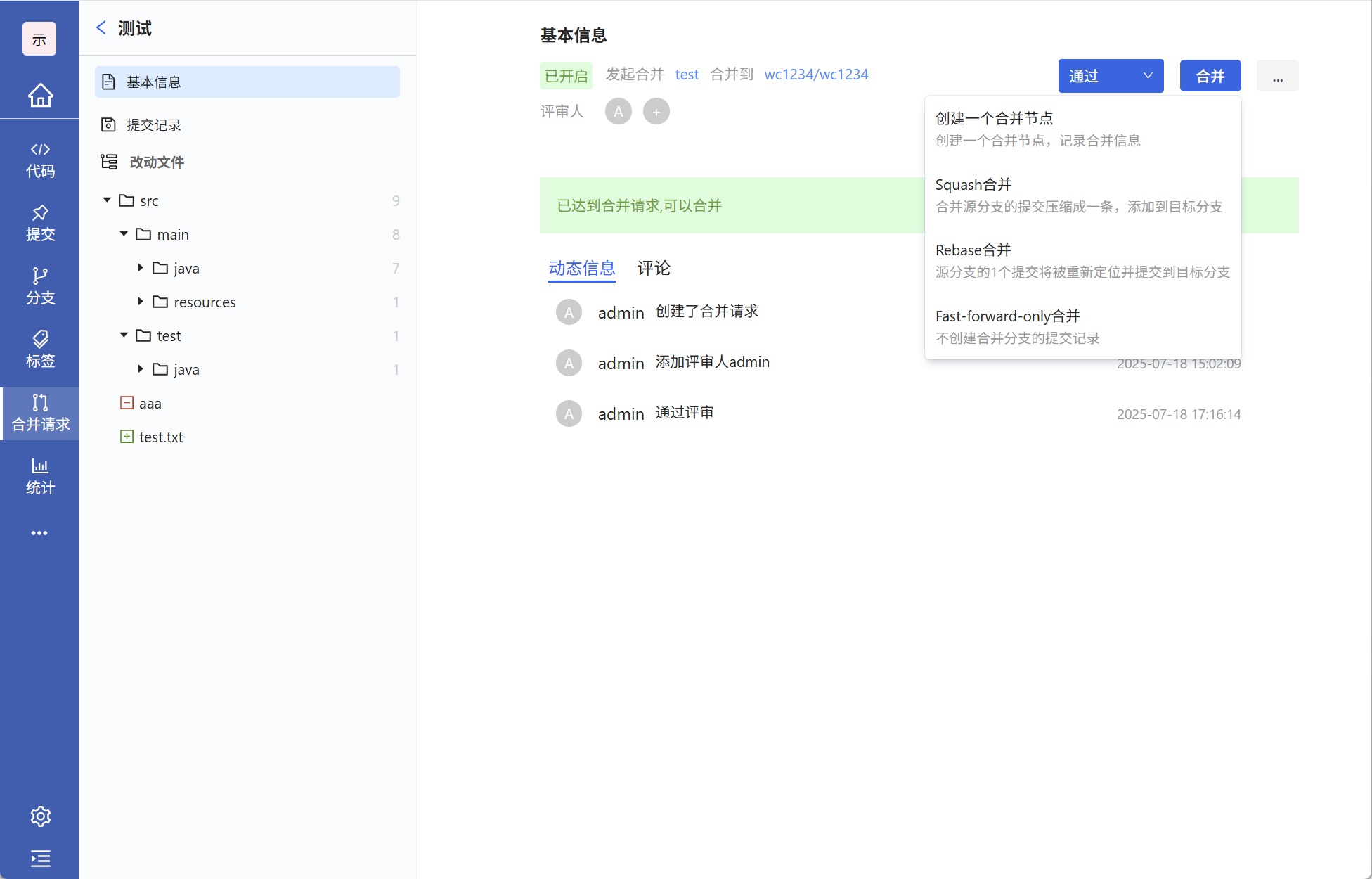Switch to the 评论 tab

[653, 268]
